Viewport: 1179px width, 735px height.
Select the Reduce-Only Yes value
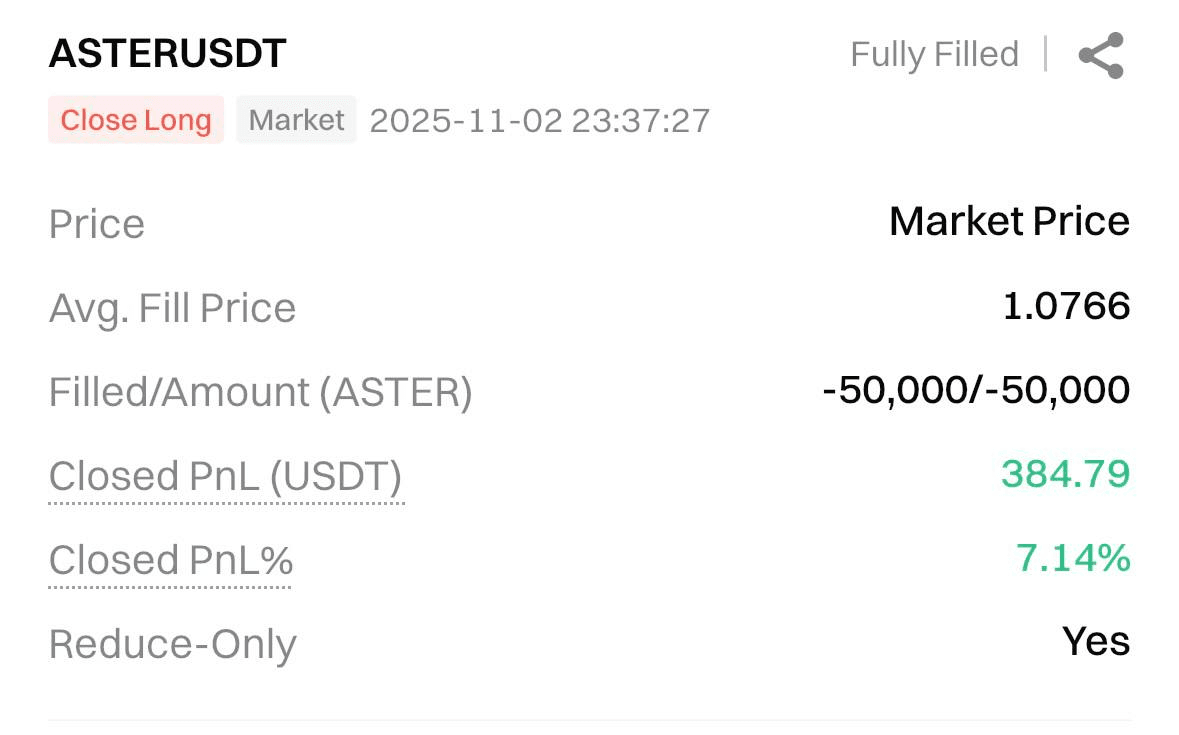1096,642
